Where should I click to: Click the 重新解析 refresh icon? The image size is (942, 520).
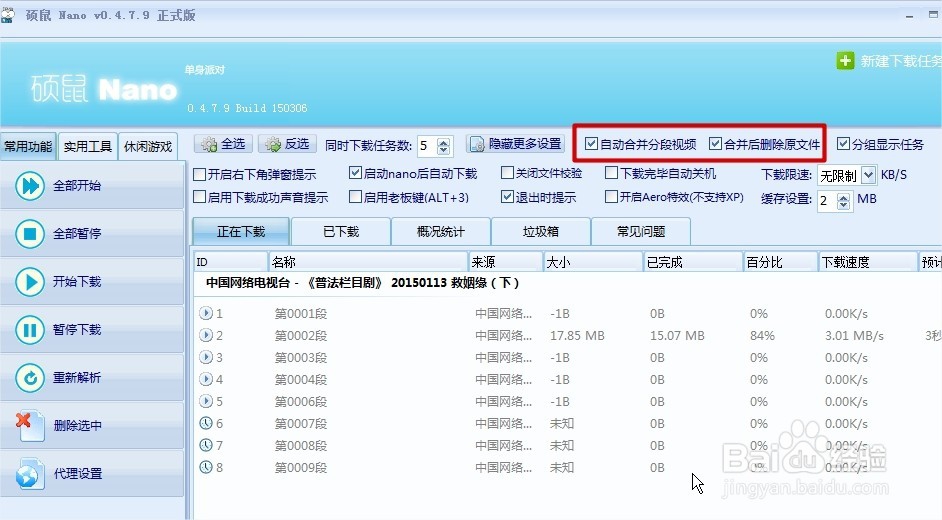tap(30, 377)
